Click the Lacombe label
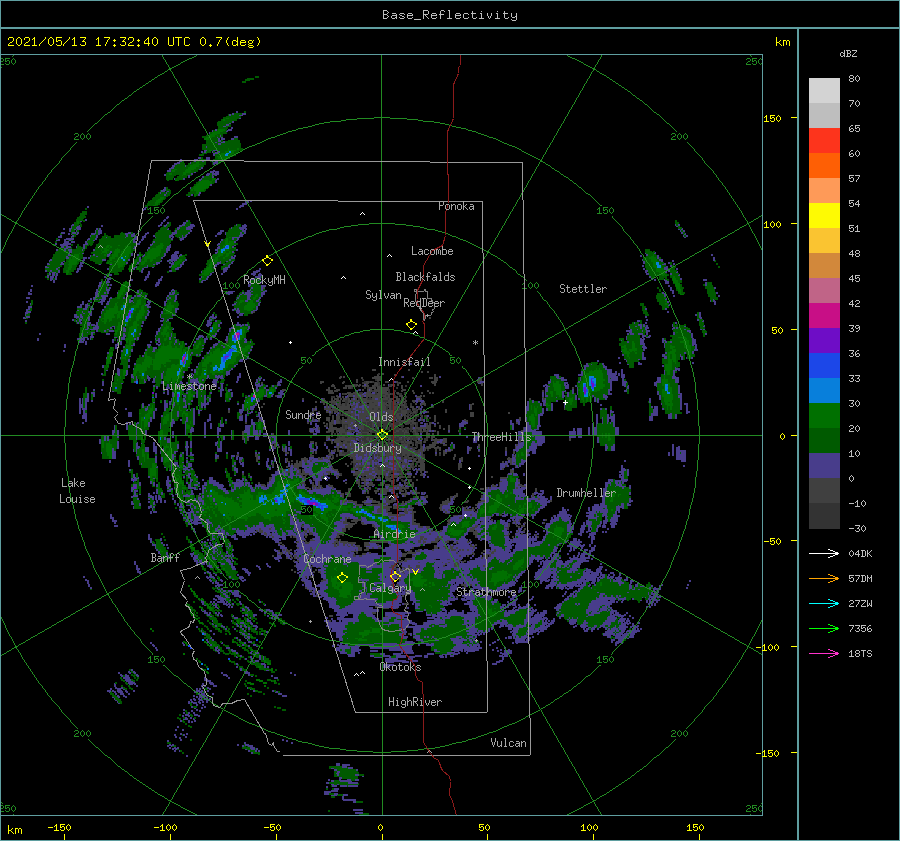The height and width of the screenshot is (841, 900). tap(432, 251)
